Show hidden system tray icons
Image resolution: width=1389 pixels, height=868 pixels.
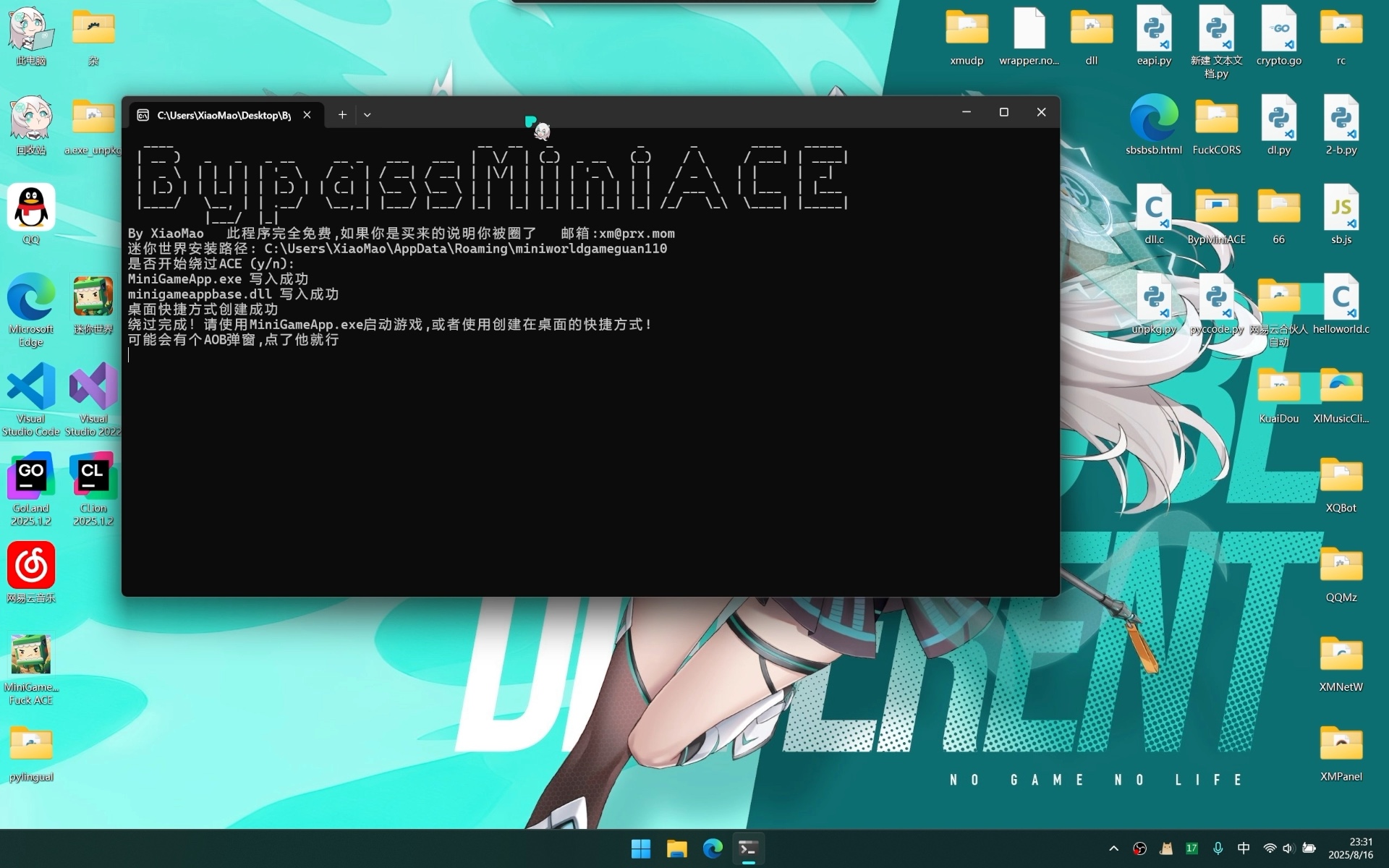pyautogui.click(x=1113, y=848)
